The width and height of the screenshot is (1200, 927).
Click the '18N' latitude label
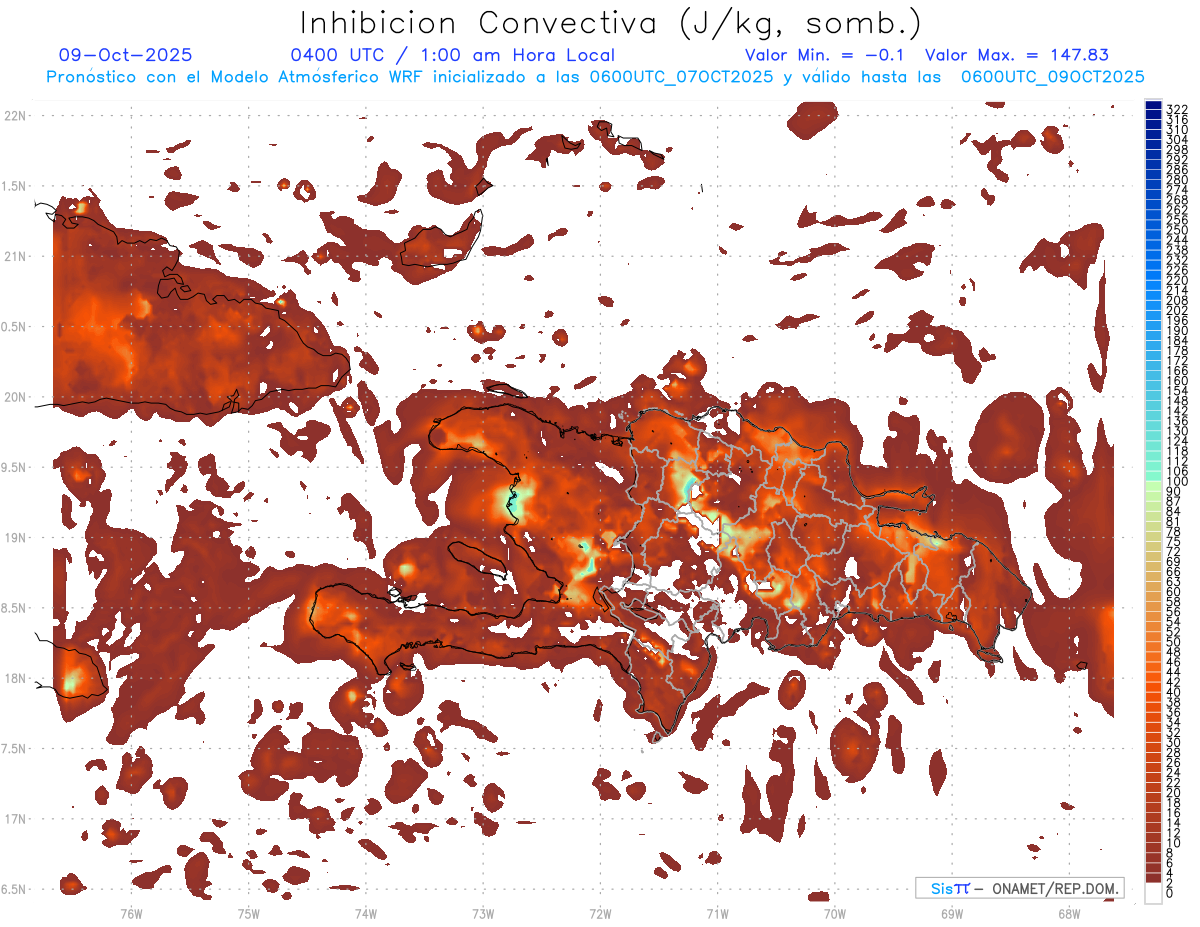[x=15, y=679]
